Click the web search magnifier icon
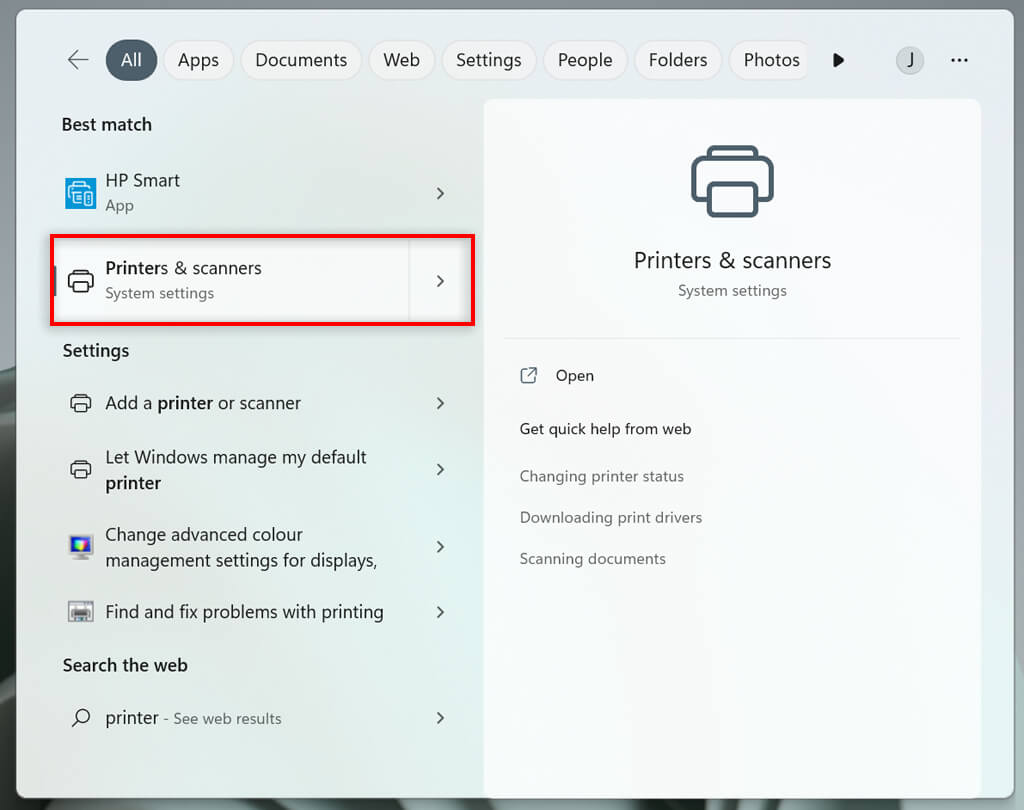This screenshot has height=810, width=1024. pyautogui.click(x=81, y=718)
